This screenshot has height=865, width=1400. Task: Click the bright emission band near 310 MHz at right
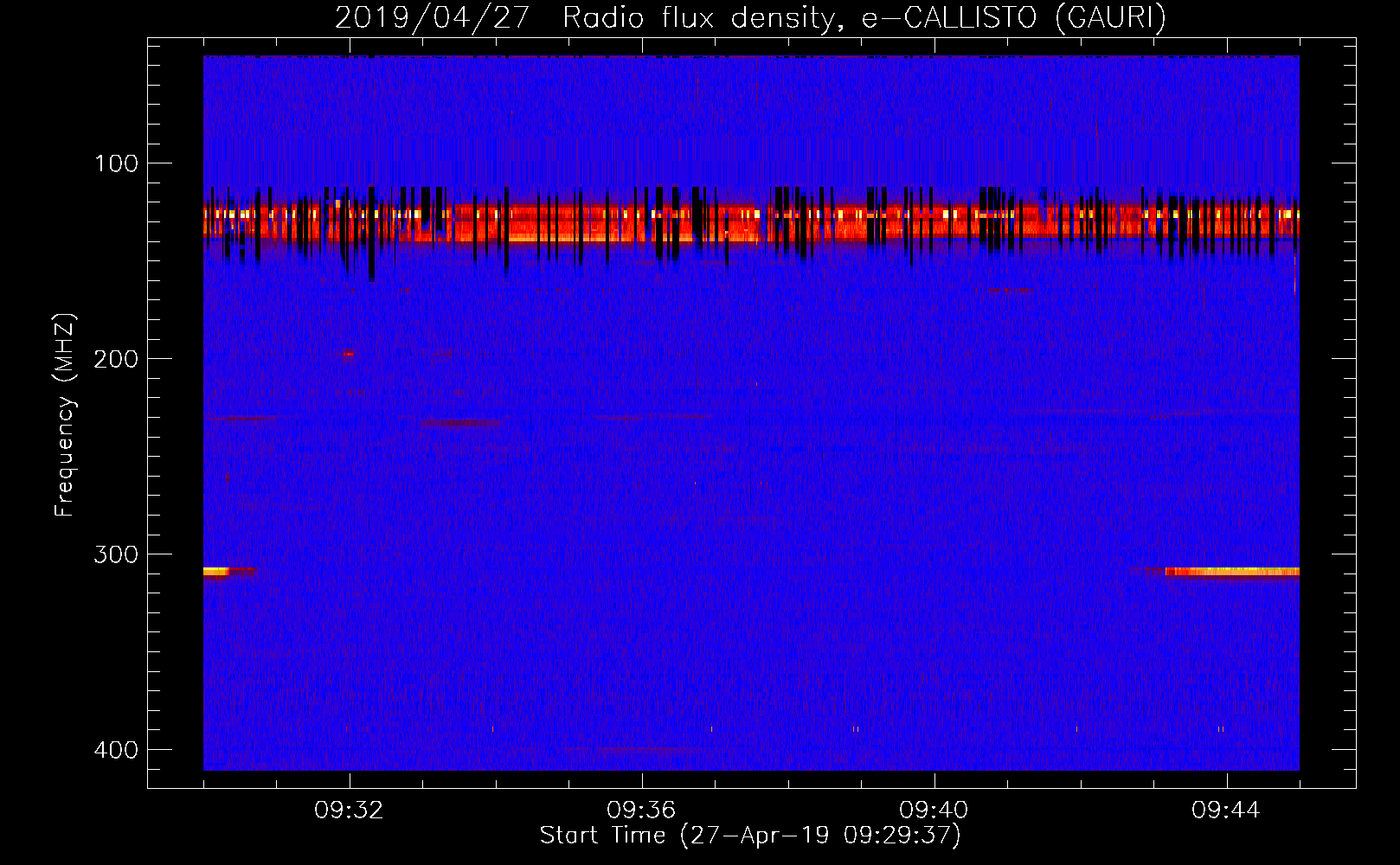[x=1232, y=572]
